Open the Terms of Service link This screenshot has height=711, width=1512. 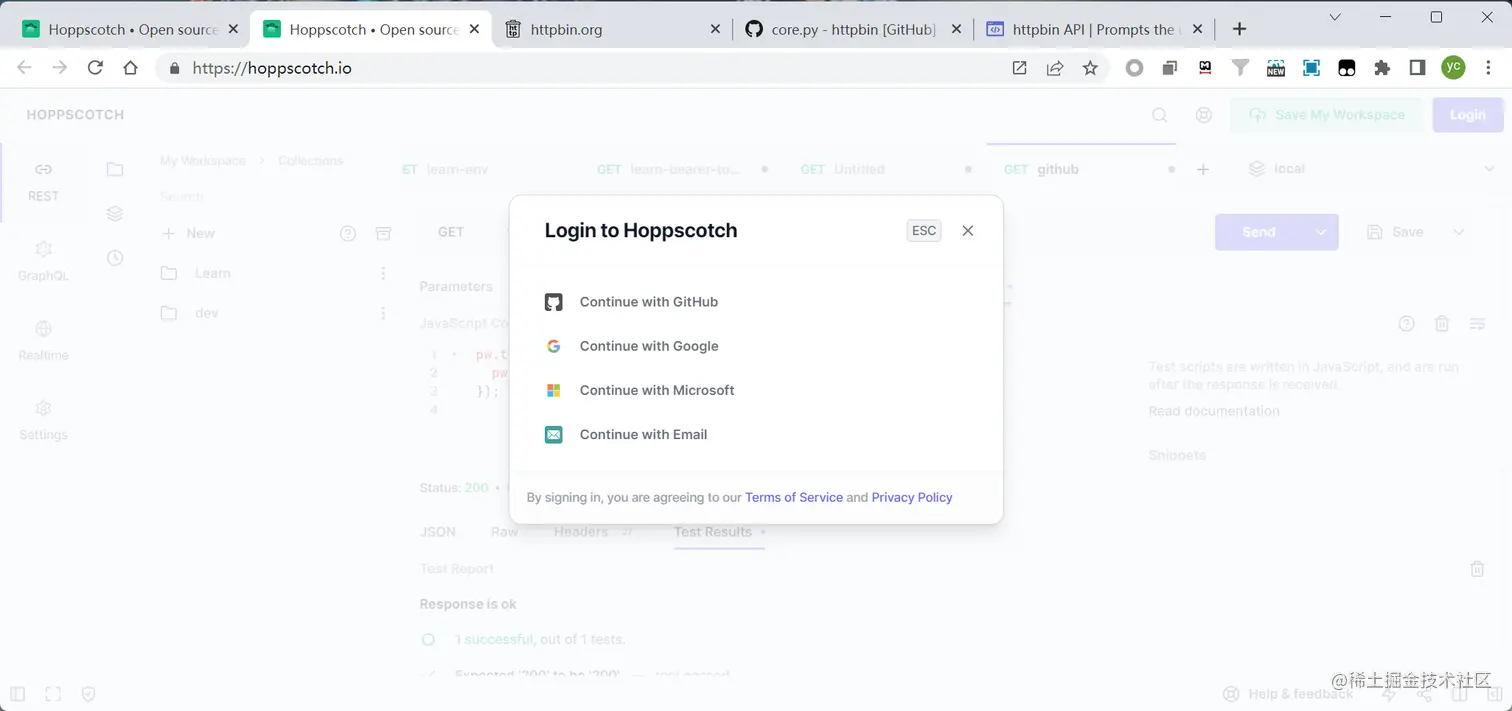point(794,497)
